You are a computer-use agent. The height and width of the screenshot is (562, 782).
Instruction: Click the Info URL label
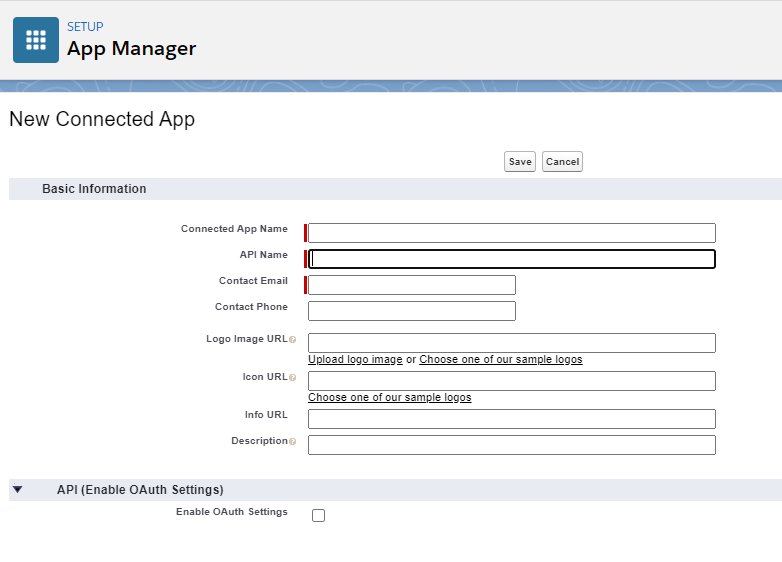(266, 414)
